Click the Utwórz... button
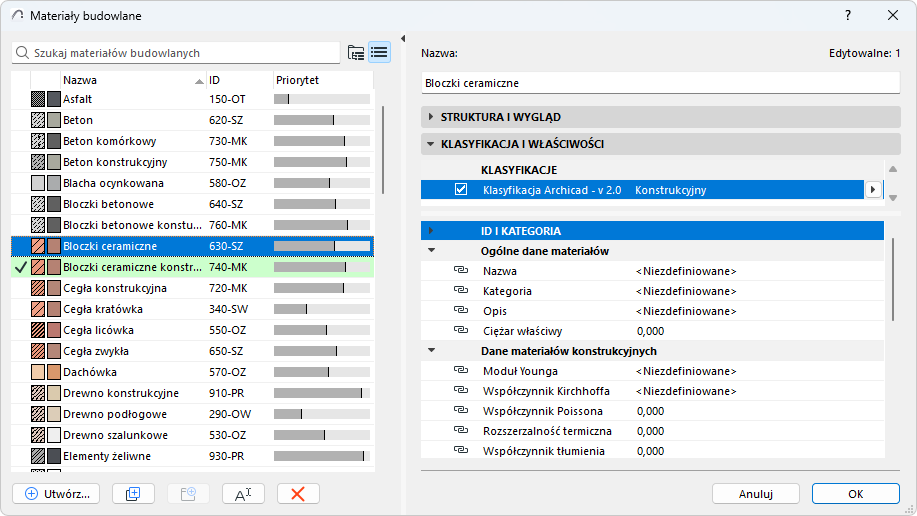The height and width of the screenshot is (516, 917). pos(56,493)
